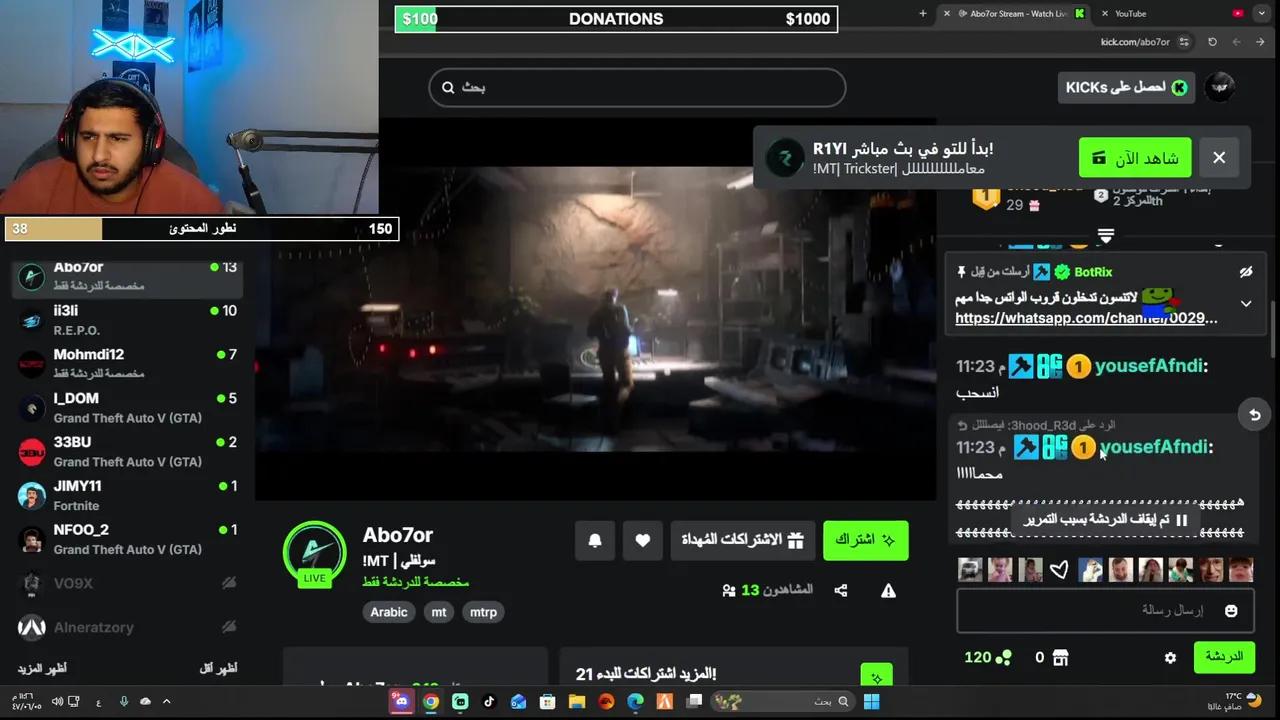This screenshot has height=720, width=1280.
Task: Click Abo7or live avatar under the video
Action: pos(315,554)
